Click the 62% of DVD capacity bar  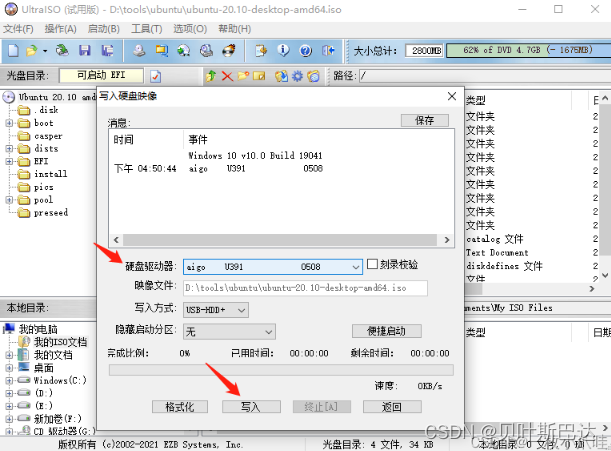click(528, 50)
